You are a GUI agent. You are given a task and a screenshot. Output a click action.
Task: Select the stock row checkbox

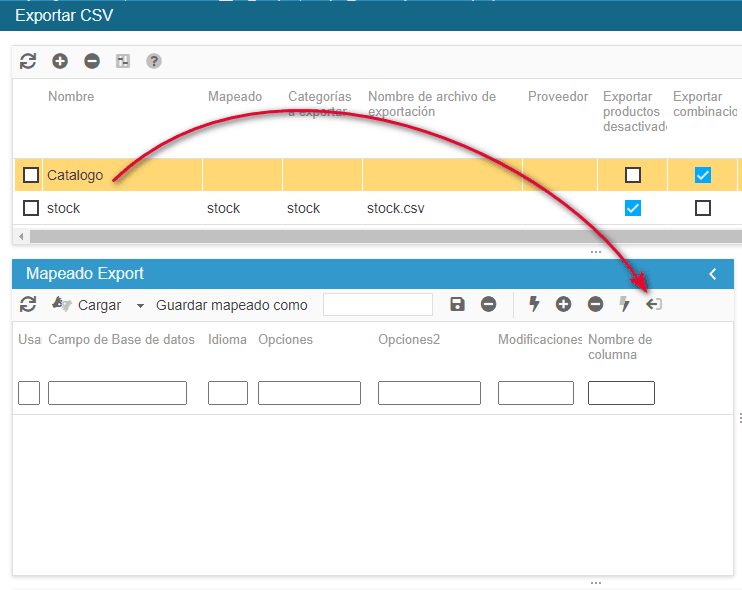(x=31, y=208)
